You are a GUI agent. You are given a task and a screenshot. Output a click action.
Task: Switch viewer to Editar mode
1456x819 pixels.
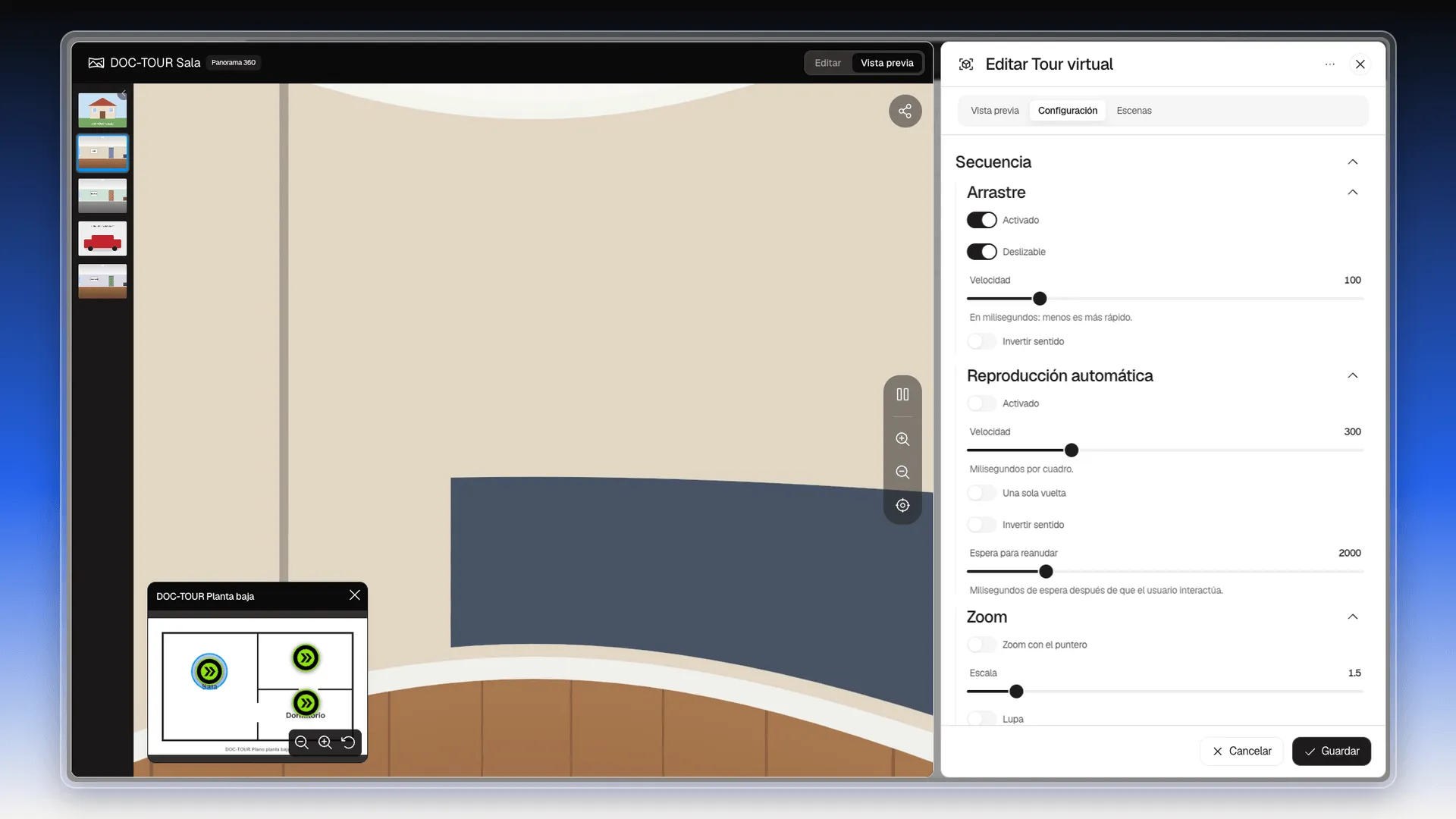click(827, 63)
